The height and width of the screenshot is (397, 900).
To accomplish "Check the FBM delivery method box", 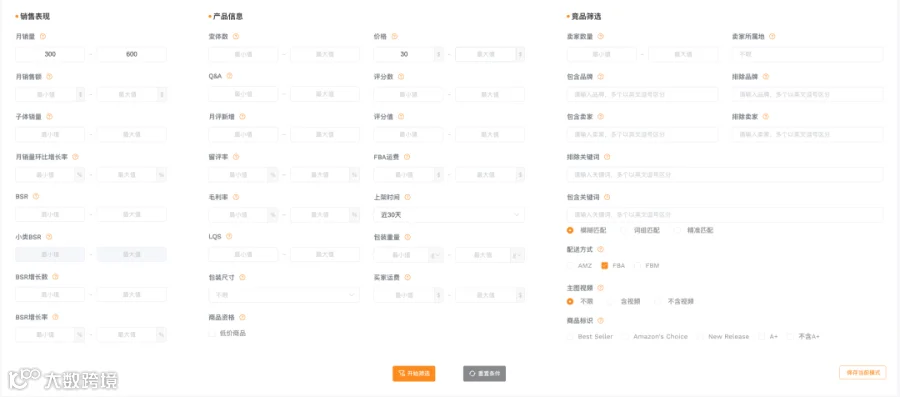I will click(x=638, y=266).
